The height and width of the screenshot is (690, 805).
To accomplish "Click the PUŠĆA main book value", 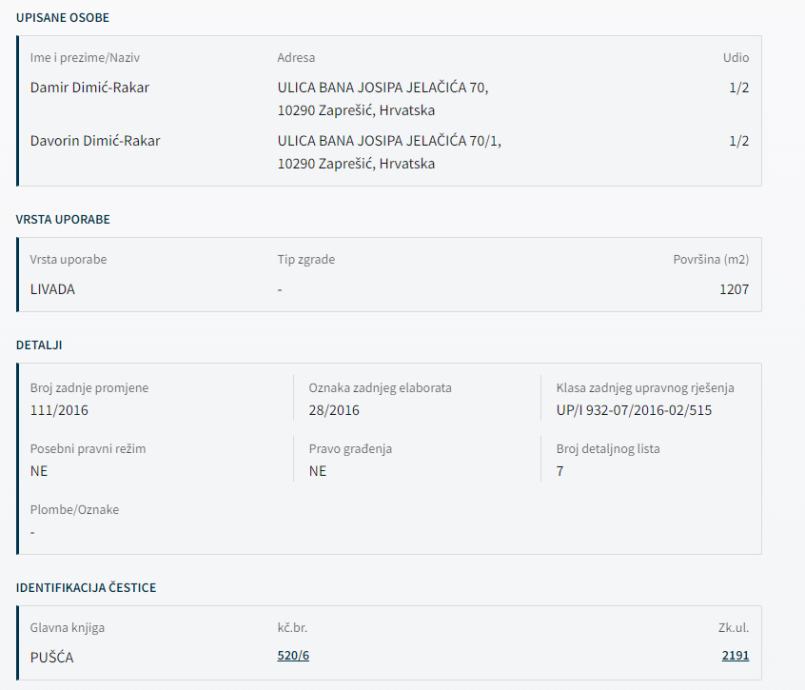I will [53, 656].
